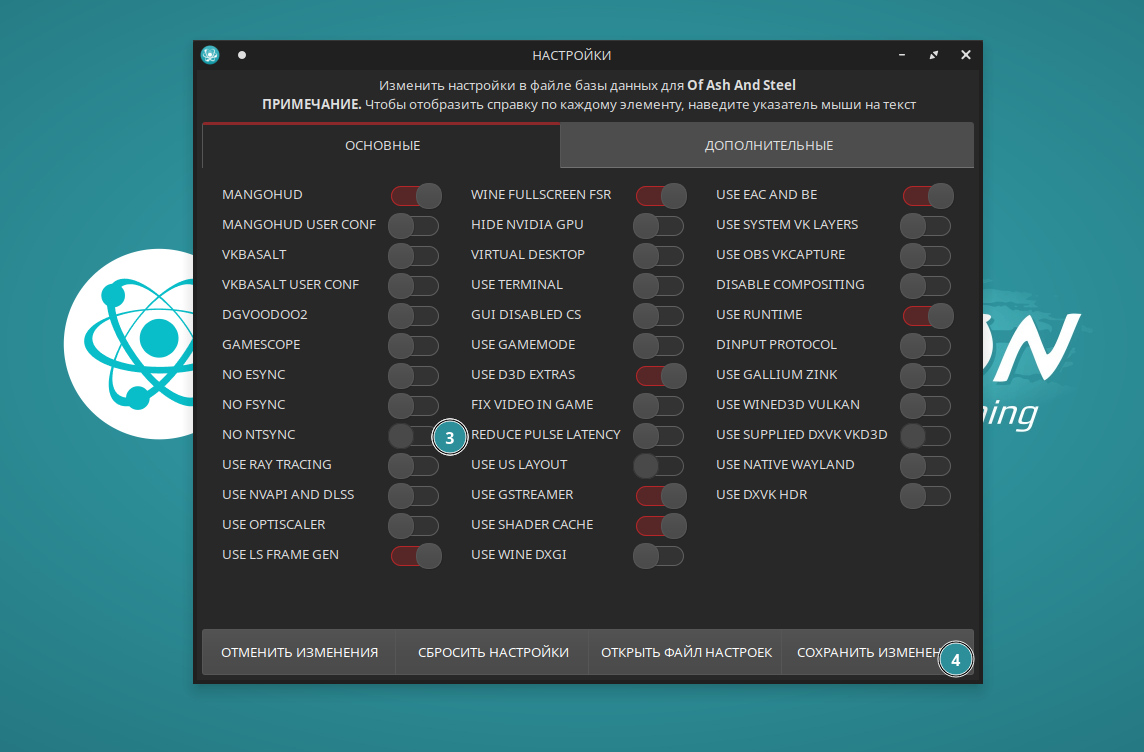Click the white dot in title bar

tap(241, 55)
